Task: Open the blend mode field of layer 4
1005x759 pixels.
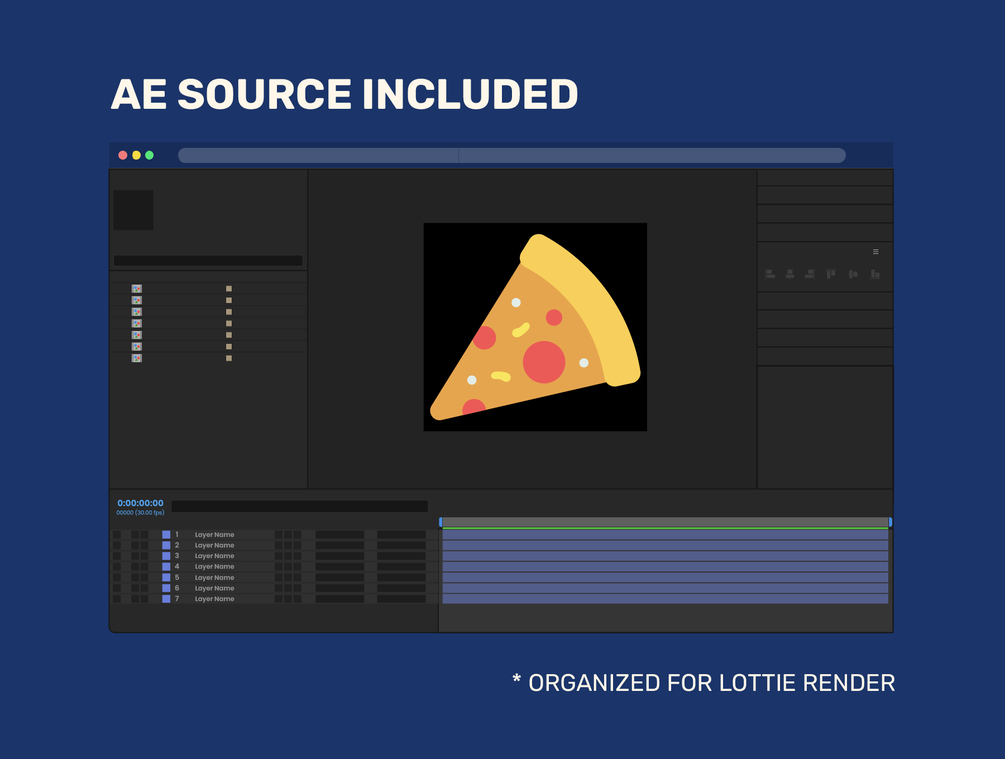Action: point(340,567)
